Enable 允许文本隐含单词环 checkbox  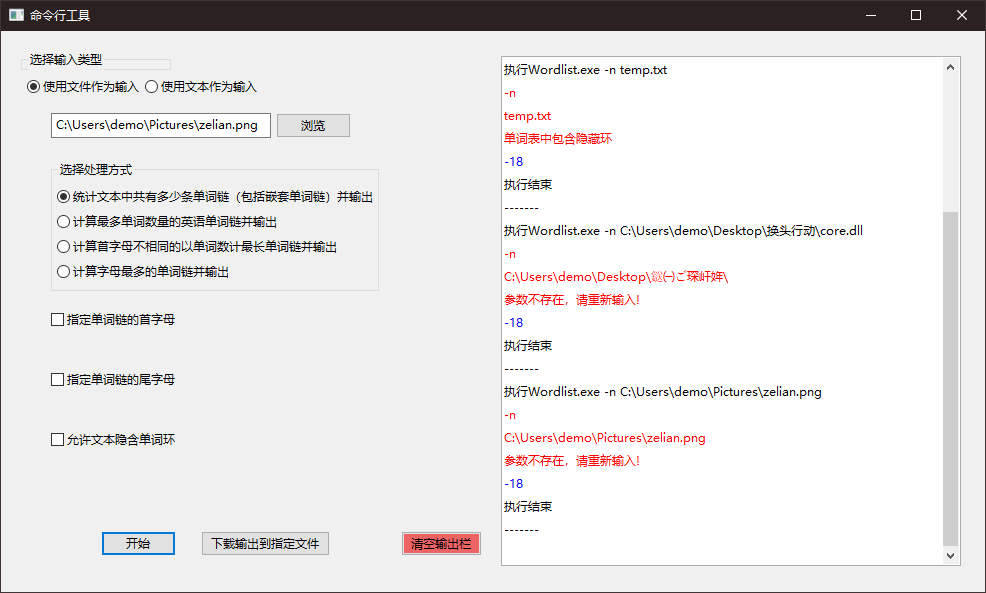click(57, 438)
